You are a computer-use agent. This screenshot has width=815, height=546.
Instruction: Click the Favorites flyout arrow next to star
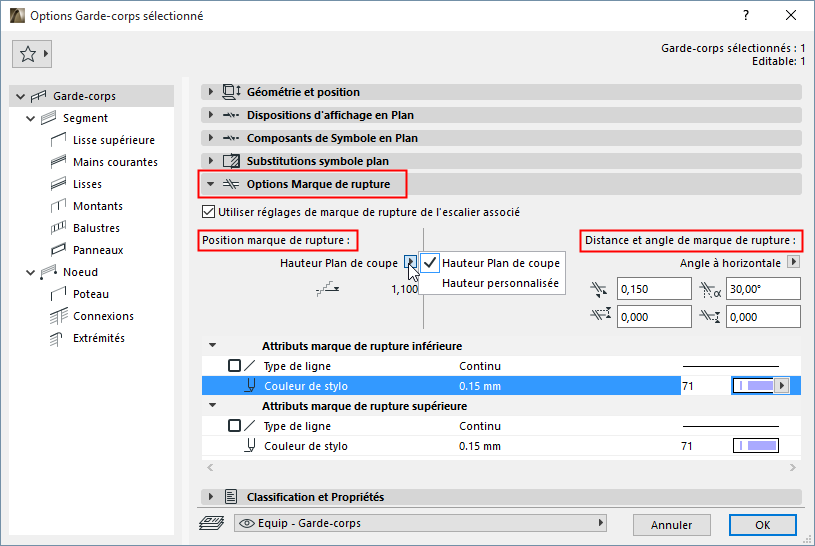pyautogui.click(x=46, y=53)
